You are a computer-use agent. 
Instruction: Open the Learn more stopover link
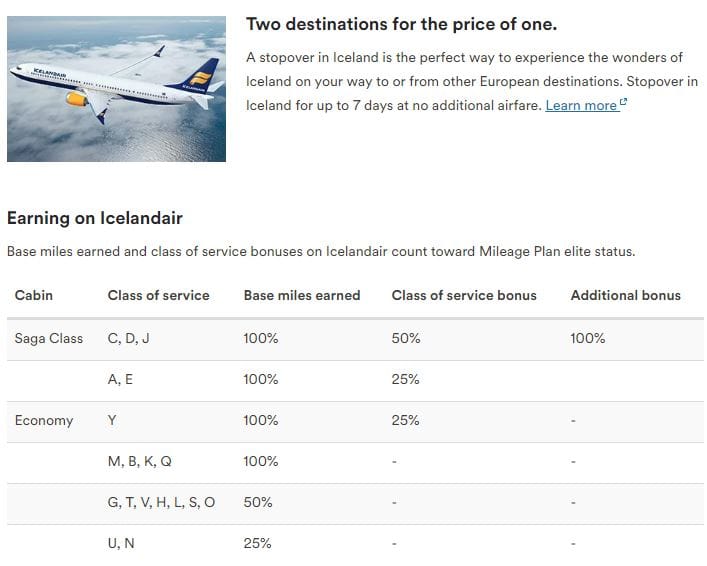click(x=580, y=105)
